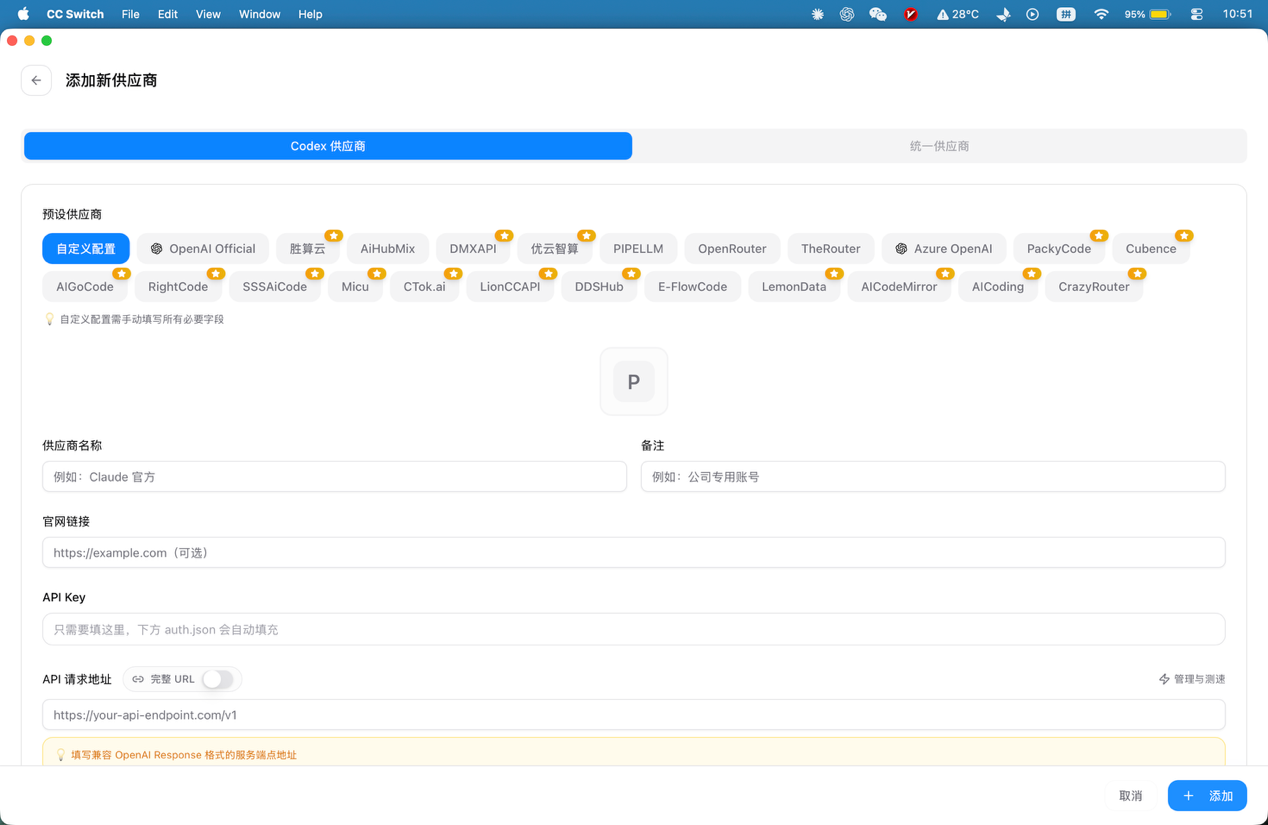Open the Window menu
The width and height of the screenshot is (1268, 825).
[x=259, y=14]
